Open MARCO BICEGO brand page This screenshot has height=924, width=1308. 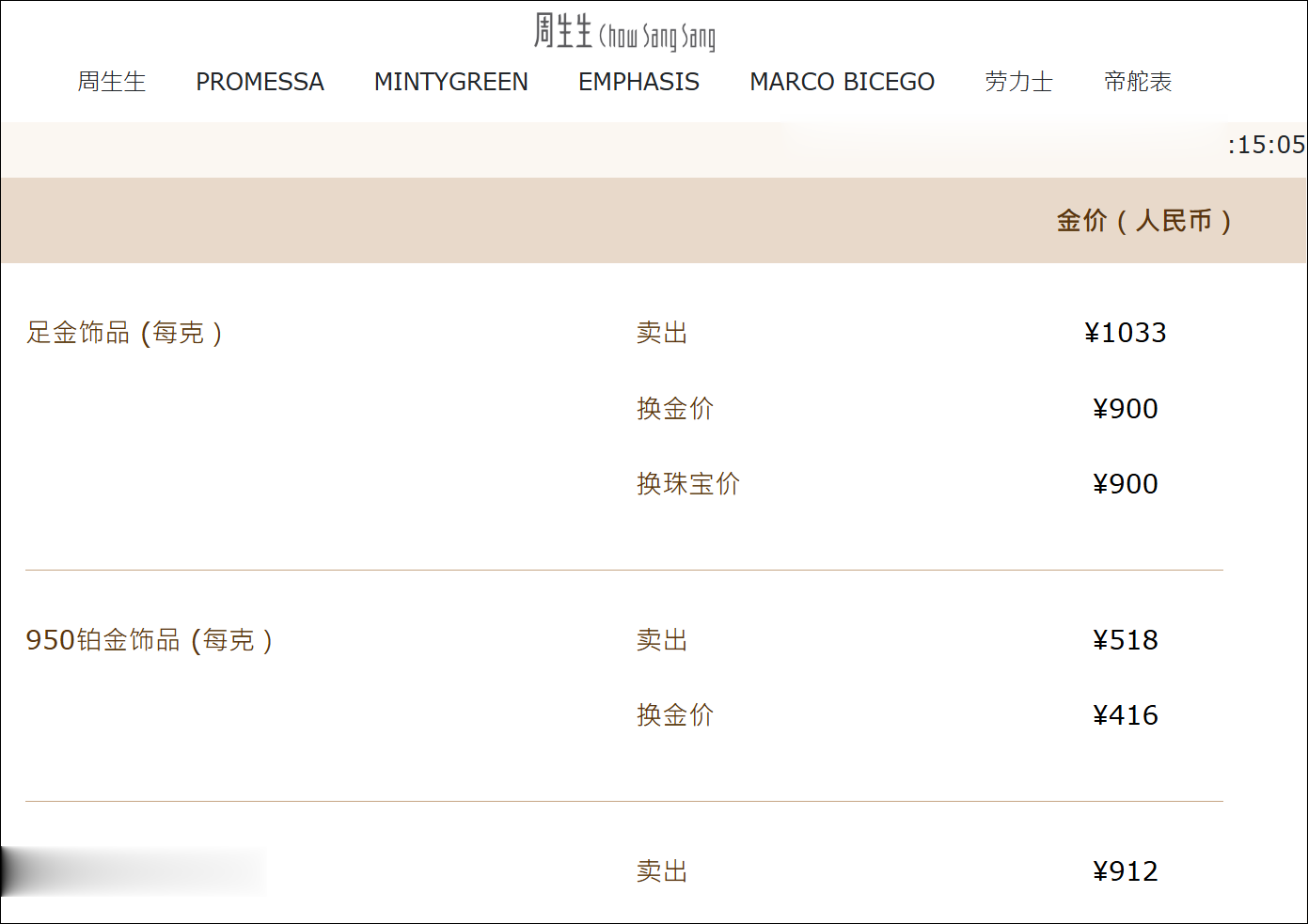[842, 82]
